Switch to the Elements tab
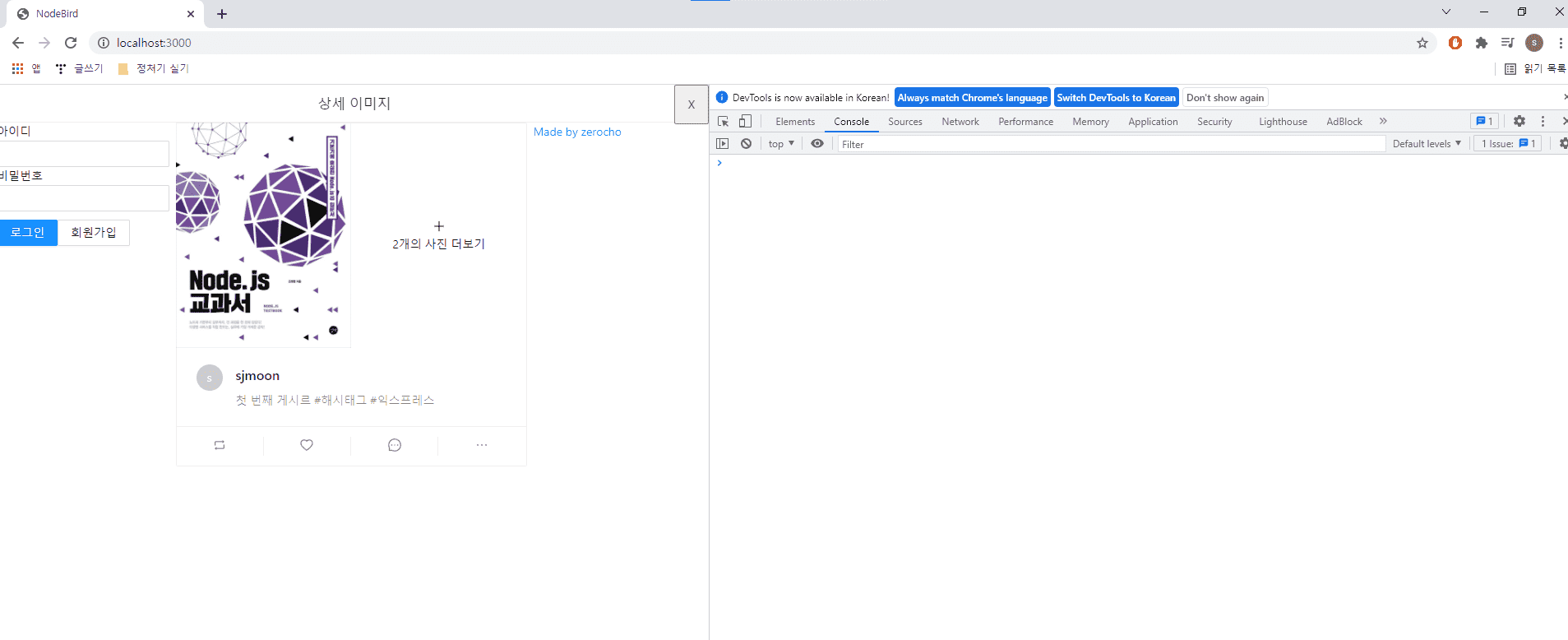The image size is (1568, 640). 795,122
